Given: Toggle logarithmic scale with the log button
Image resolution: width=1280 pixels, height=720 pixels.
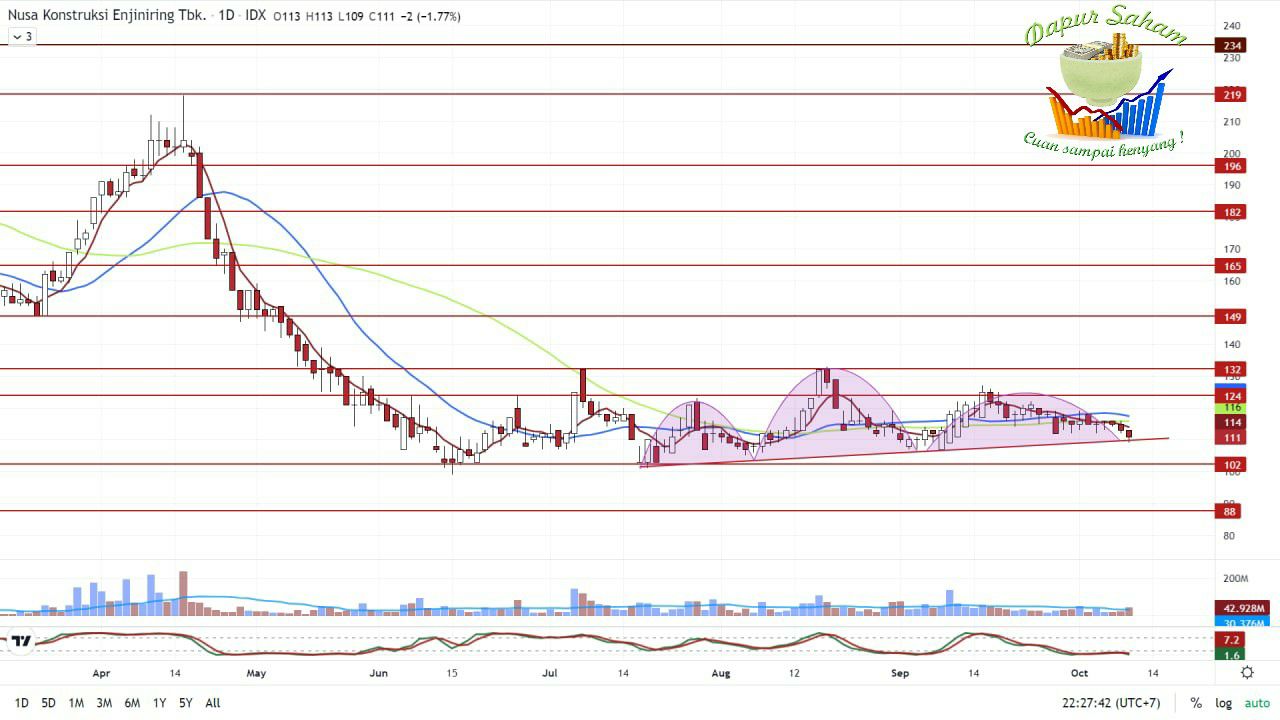Looking at the screenshot, I should (x=1222, y=703).
